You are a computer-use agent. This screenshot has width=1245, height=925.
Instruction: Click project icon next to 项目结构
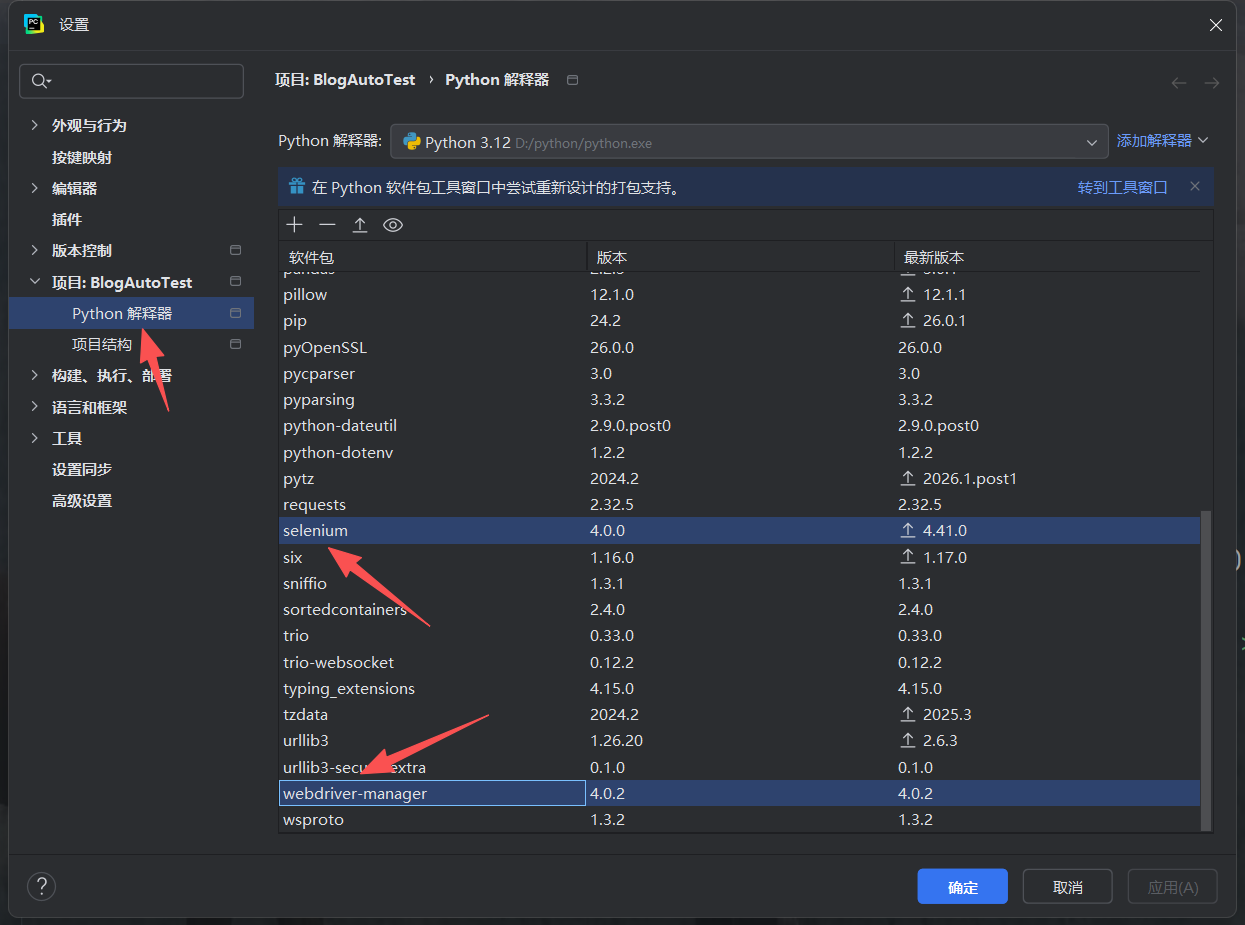click(236, 344)
